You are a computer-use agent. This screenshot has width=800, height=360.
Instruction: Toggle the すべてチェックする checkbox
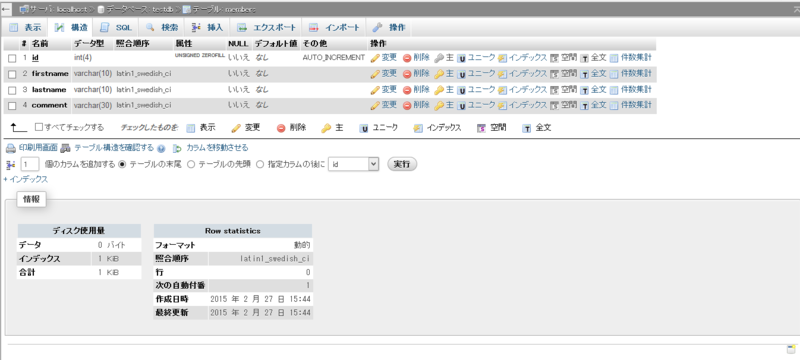(x=39, y=127)
